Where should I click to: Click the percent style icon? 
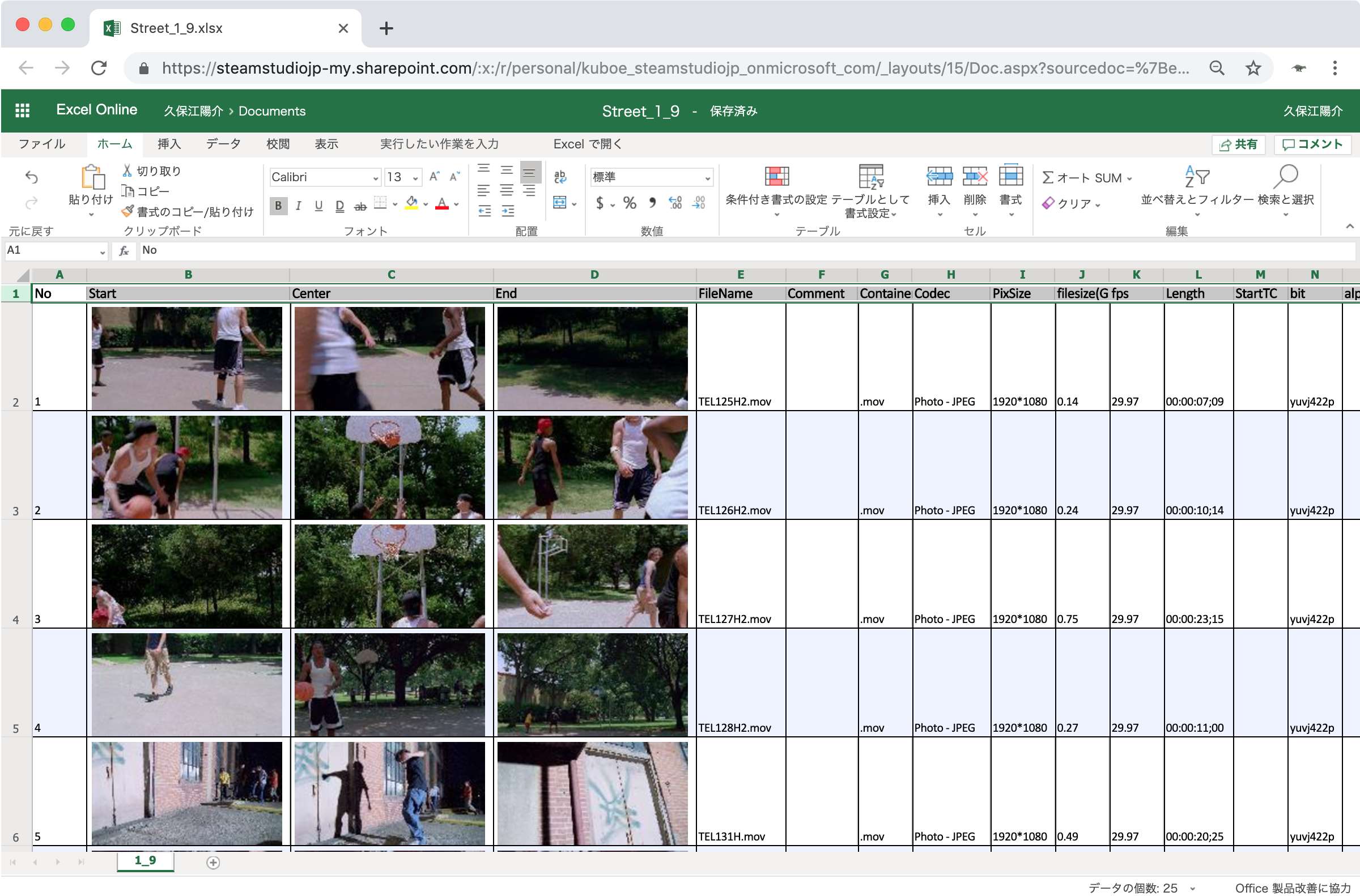click(630, 203)
